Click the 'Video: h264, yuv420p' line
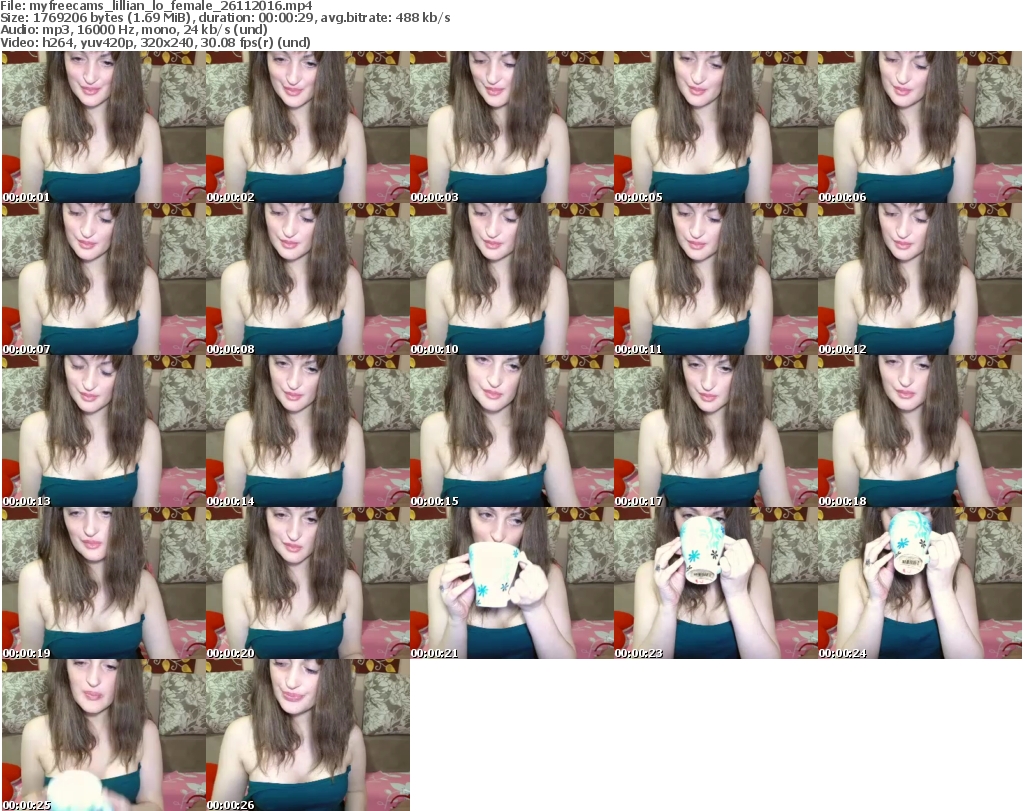 pyautogui.click(x=155, y=42)
